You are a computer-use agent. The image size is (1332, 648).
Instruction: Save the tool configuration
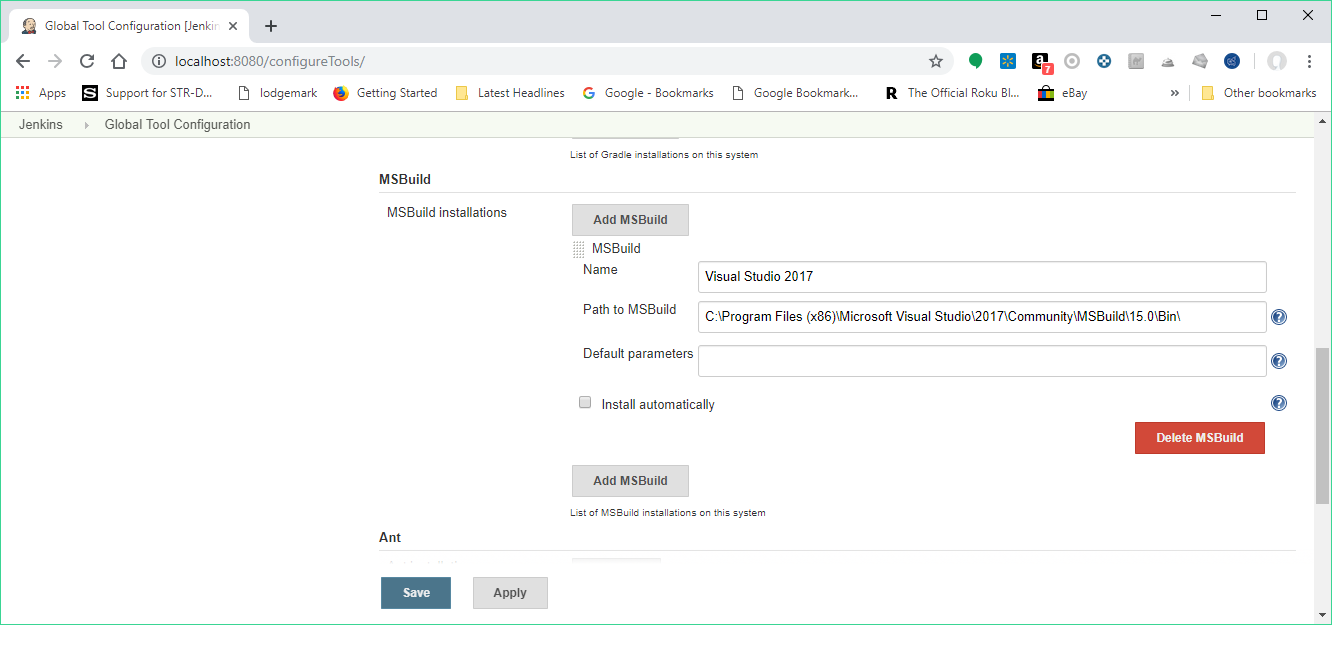(416, 593)
